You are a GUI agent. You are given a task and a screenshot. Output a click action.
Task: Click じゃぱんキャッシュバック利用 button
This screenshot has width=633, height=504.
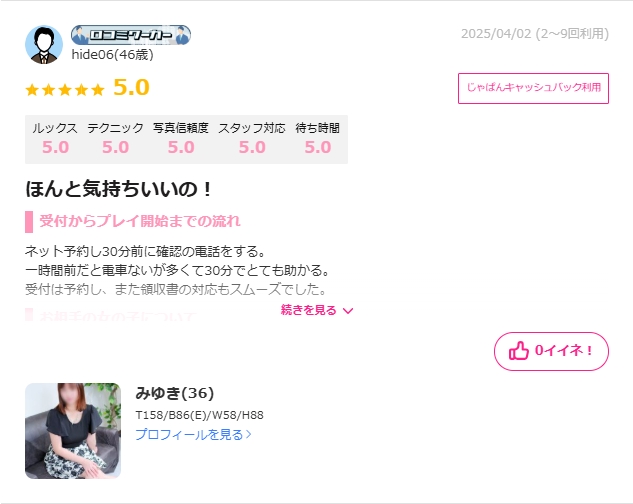coord(533,88)
